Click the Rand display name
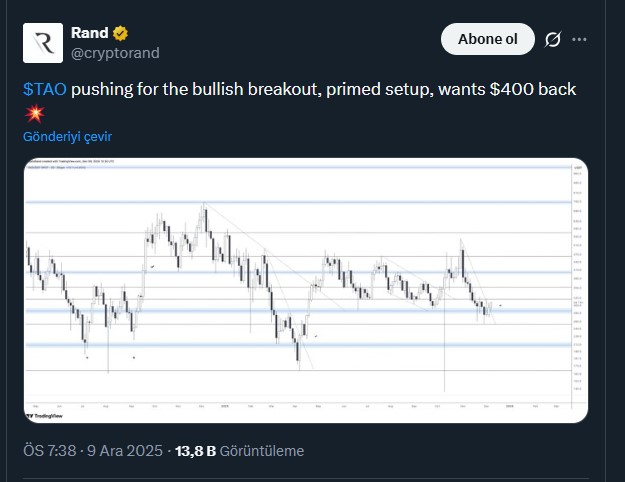The image size is (625, 482). 89,34
